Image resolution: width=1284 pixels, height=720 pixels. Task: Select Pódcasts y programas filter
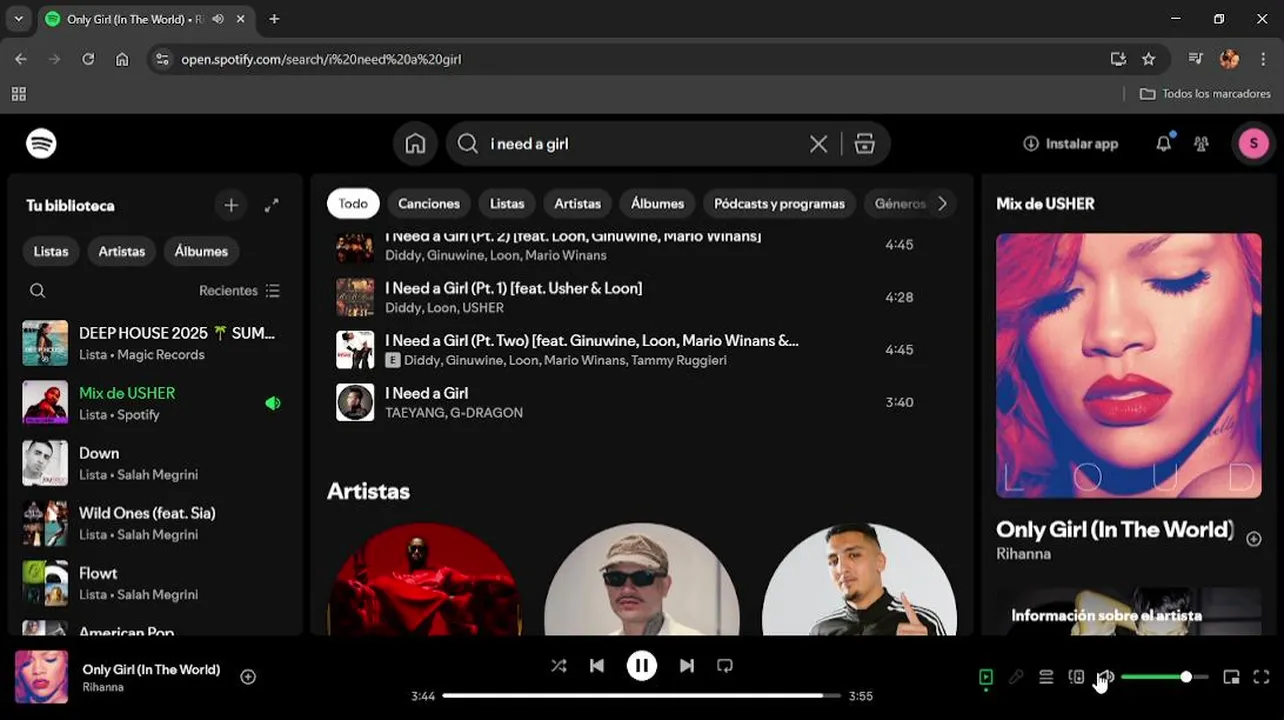pyautogui.click(x=780, y=203)
